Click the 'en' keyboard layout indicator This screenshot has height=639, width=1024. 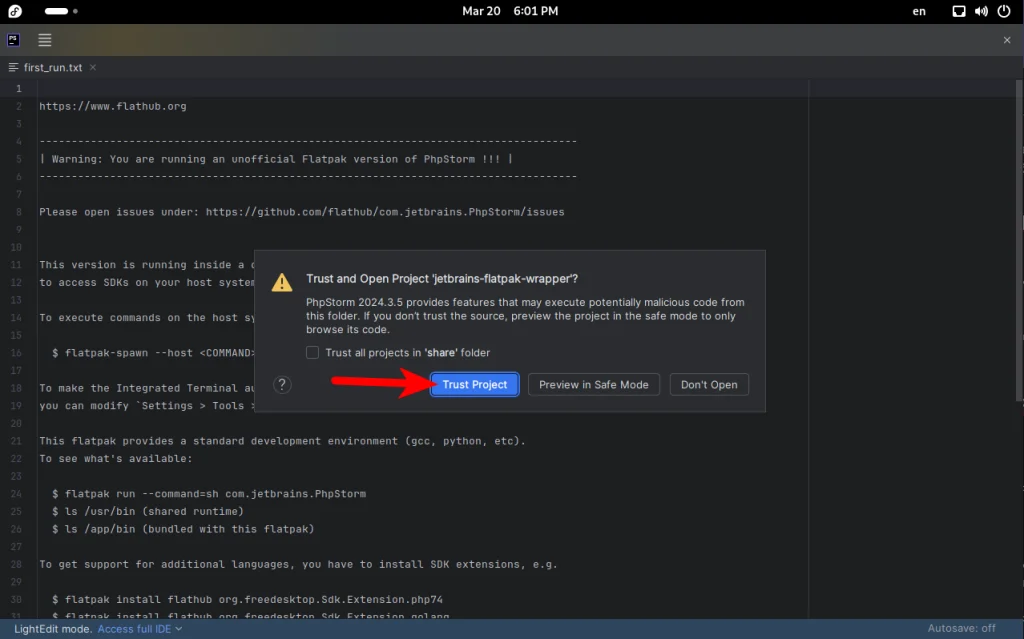click(918, 11)
